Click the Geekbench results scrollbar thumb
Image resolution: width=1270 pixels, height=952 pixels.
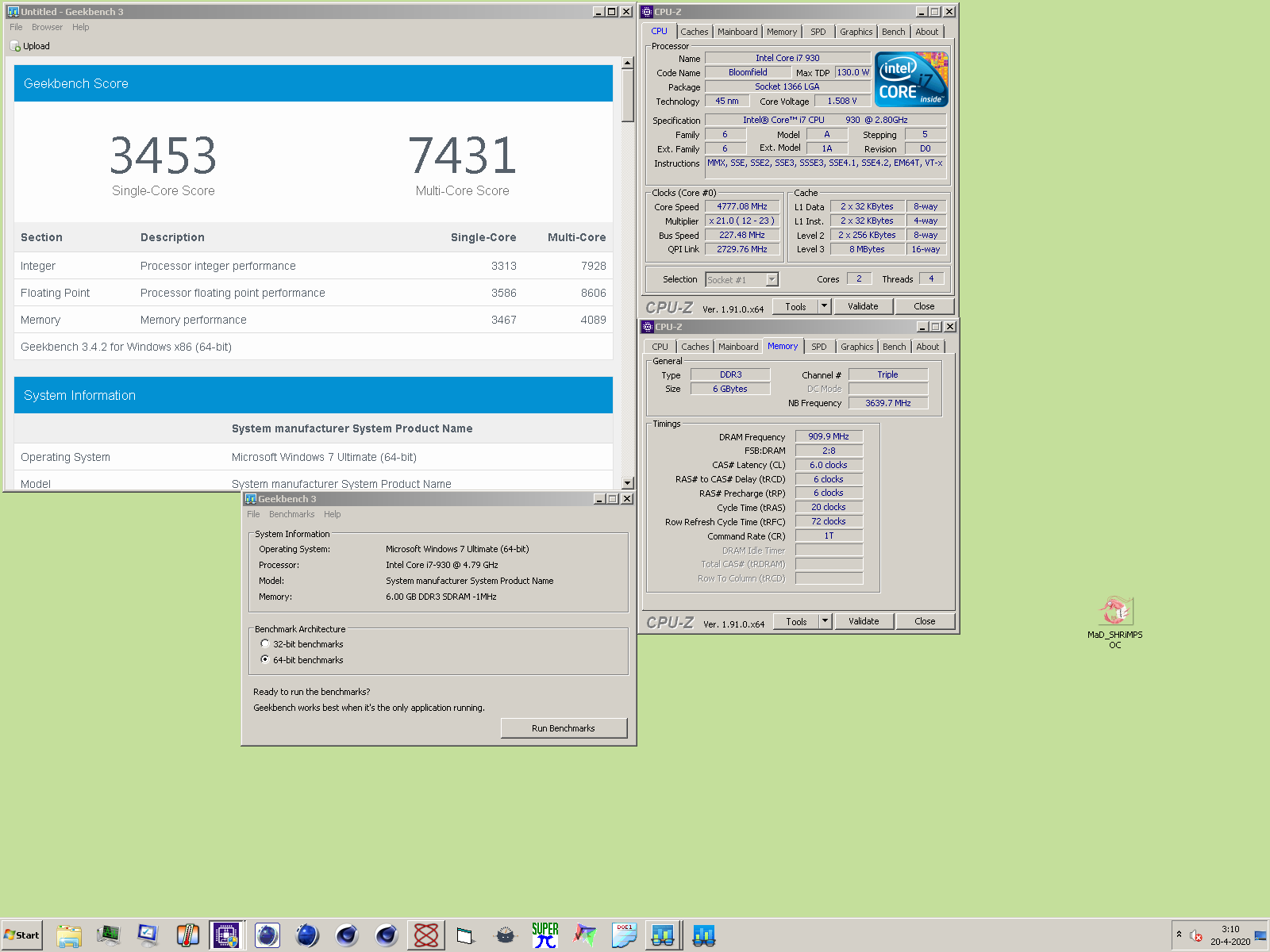click(628, 95)
